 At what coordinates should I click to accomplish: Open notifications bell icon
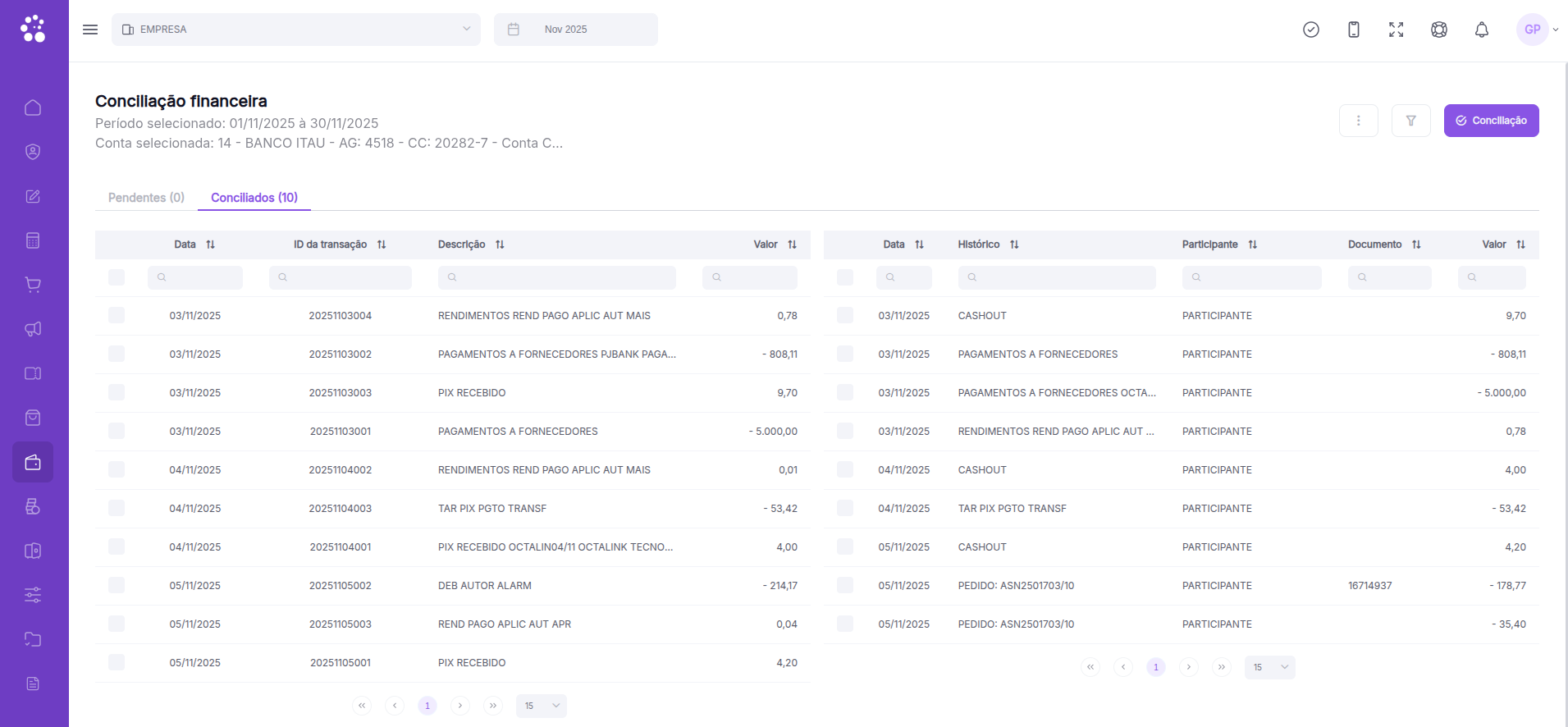point(1482,30)
